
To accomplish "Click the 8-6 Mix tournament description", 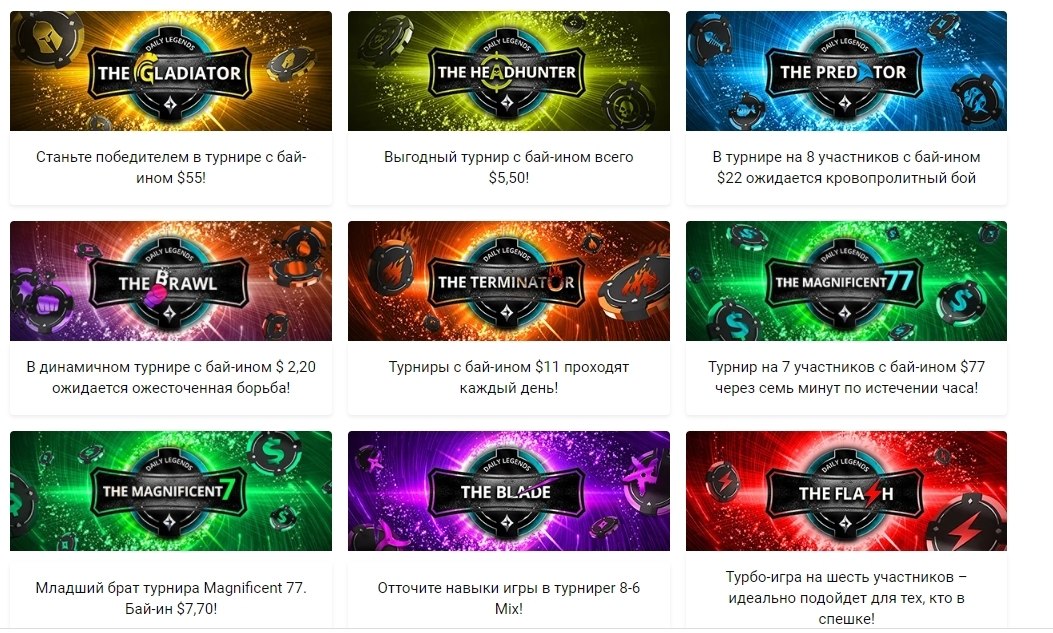I will pos(508,598).
